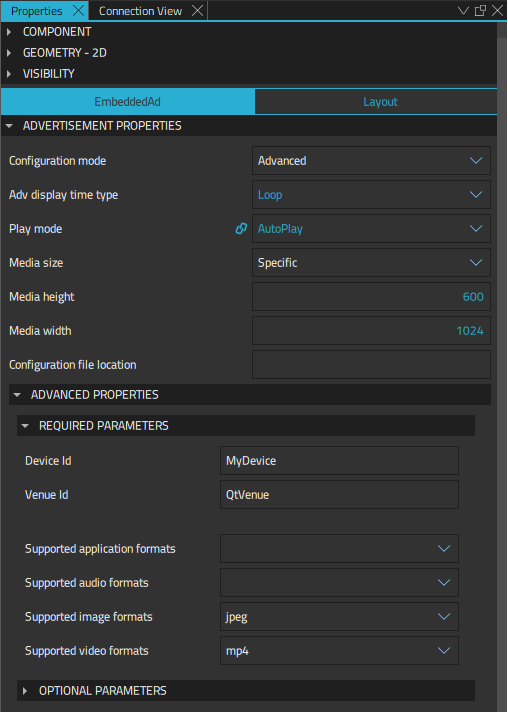
Task: Click the Supported image formats label
Action: pos(89,617)
